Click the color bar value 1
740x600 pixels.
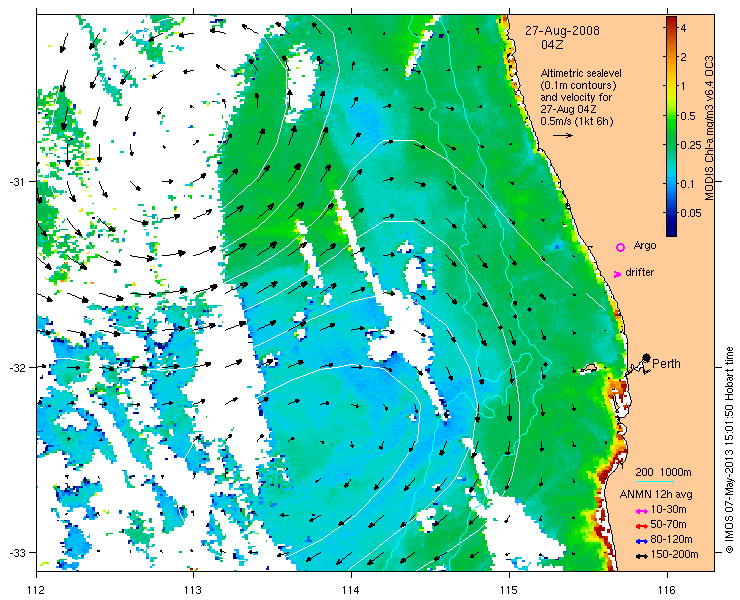(x=683, y=86)
